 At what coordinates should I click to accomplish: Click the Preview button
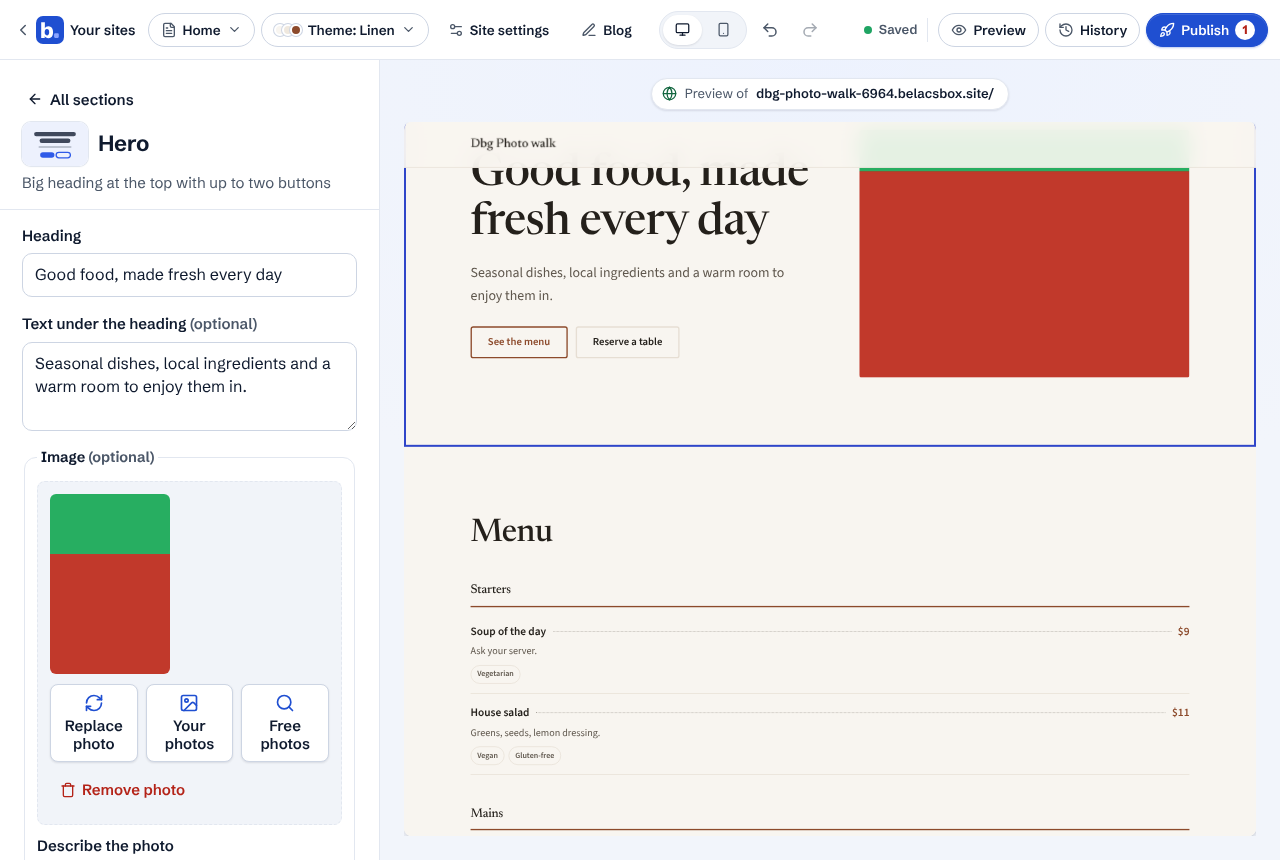tap(988, 30)
